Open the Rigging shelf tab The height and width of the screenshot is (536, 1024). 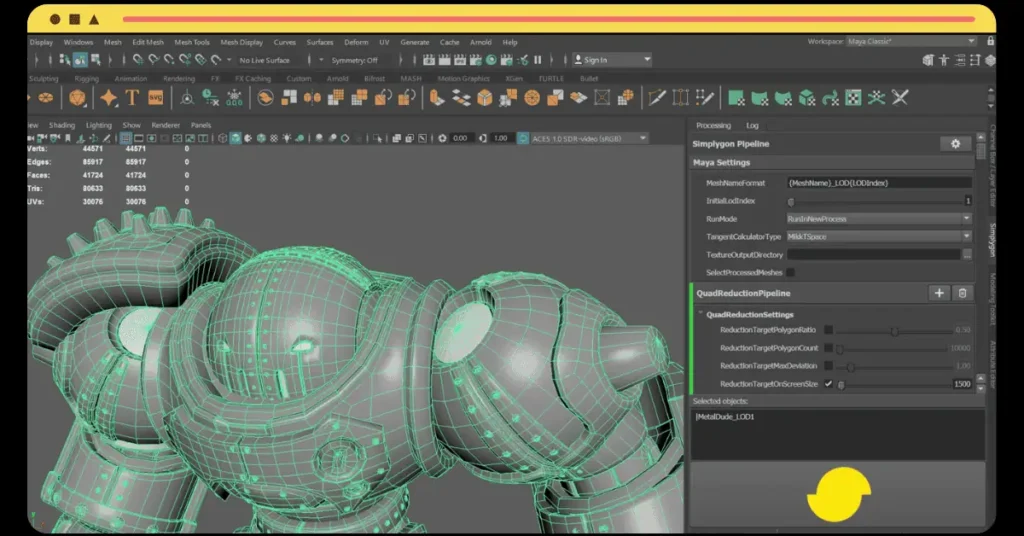point(86,78)
